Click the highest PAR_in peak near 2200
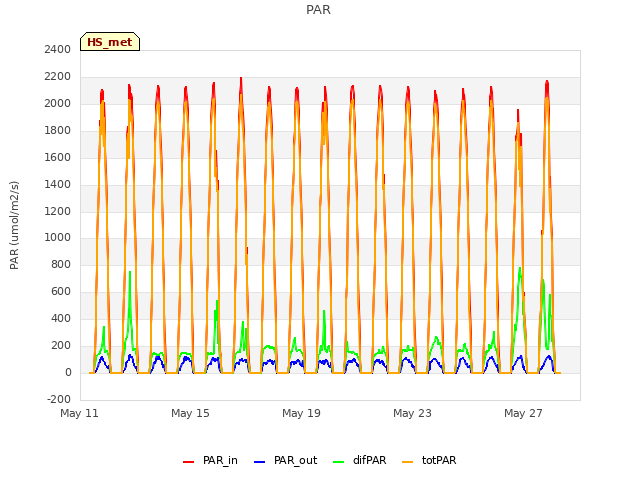Screen dimensions: 640x480 tap(241, 79)
